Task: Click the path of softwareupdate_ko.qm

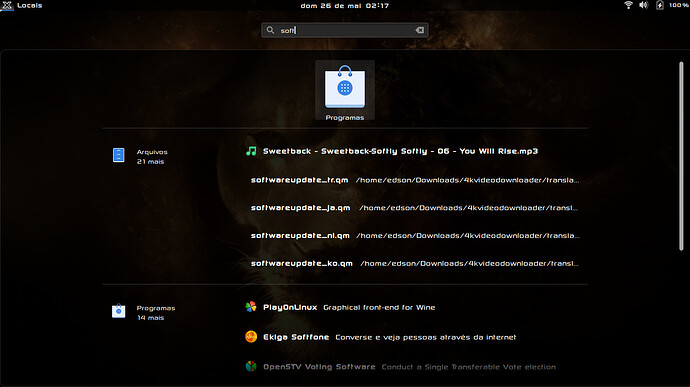Action: click(470, 263)
